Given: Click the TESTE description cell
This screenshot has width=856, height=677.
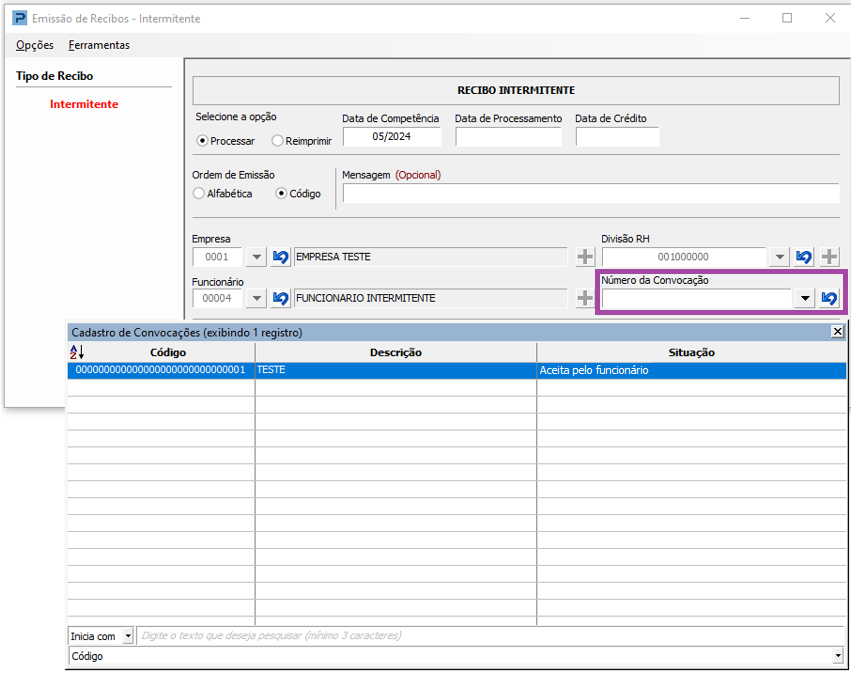Looking at the screenshot, I should (396, 370).
